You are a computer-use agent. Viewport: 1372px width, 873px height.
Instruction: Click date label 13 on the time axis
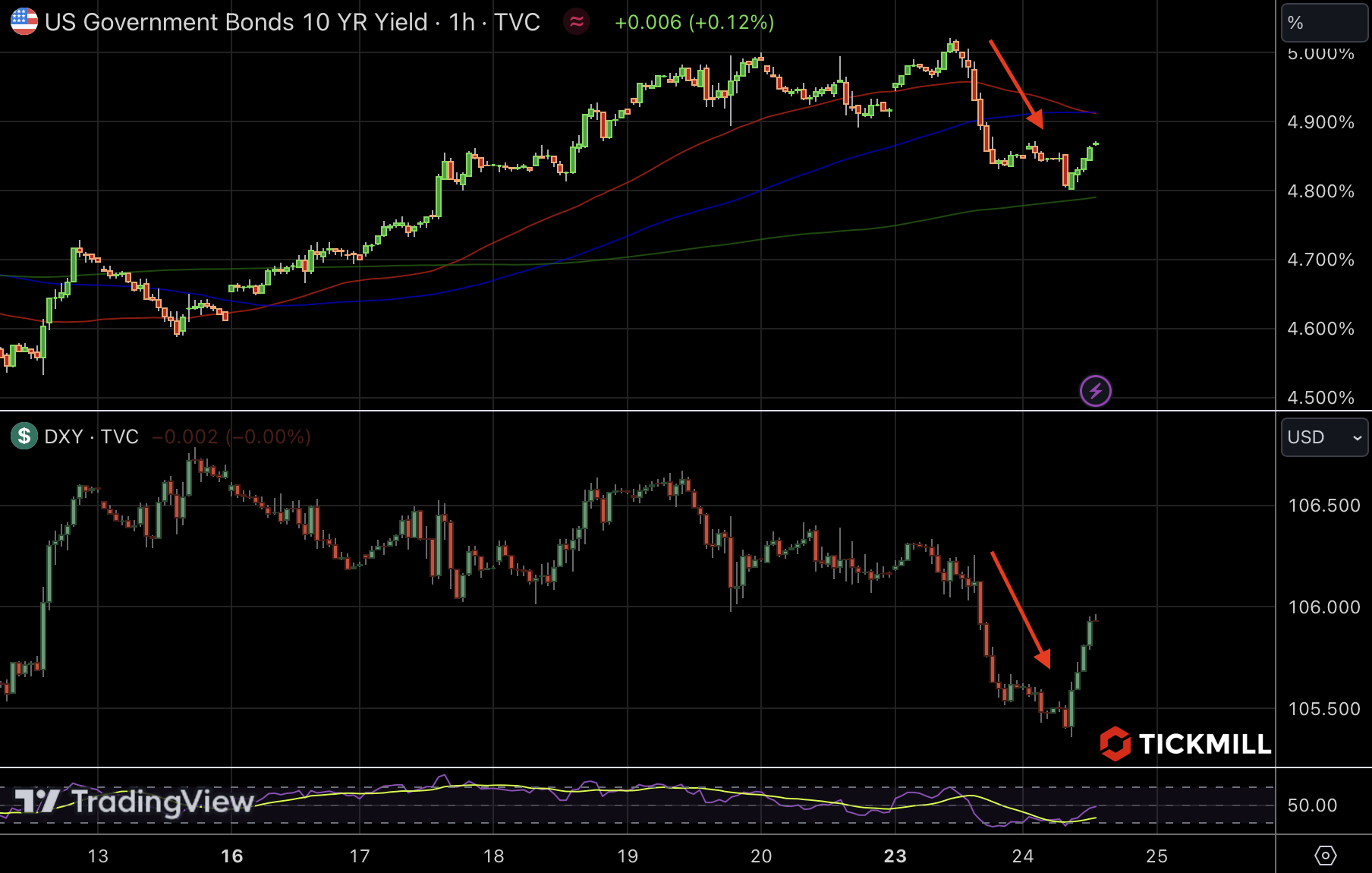pyautogui.click(x=98, y=856)
